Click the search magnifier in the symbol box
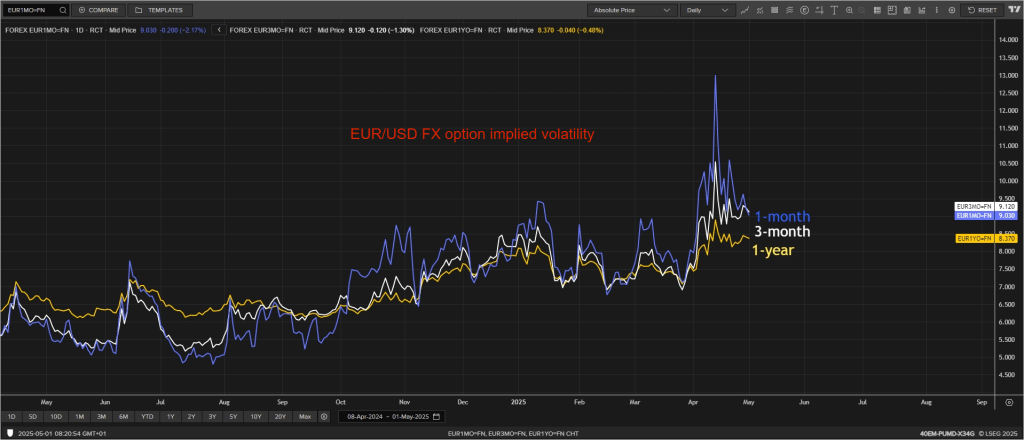1024x440 pixels. (63, 9)
